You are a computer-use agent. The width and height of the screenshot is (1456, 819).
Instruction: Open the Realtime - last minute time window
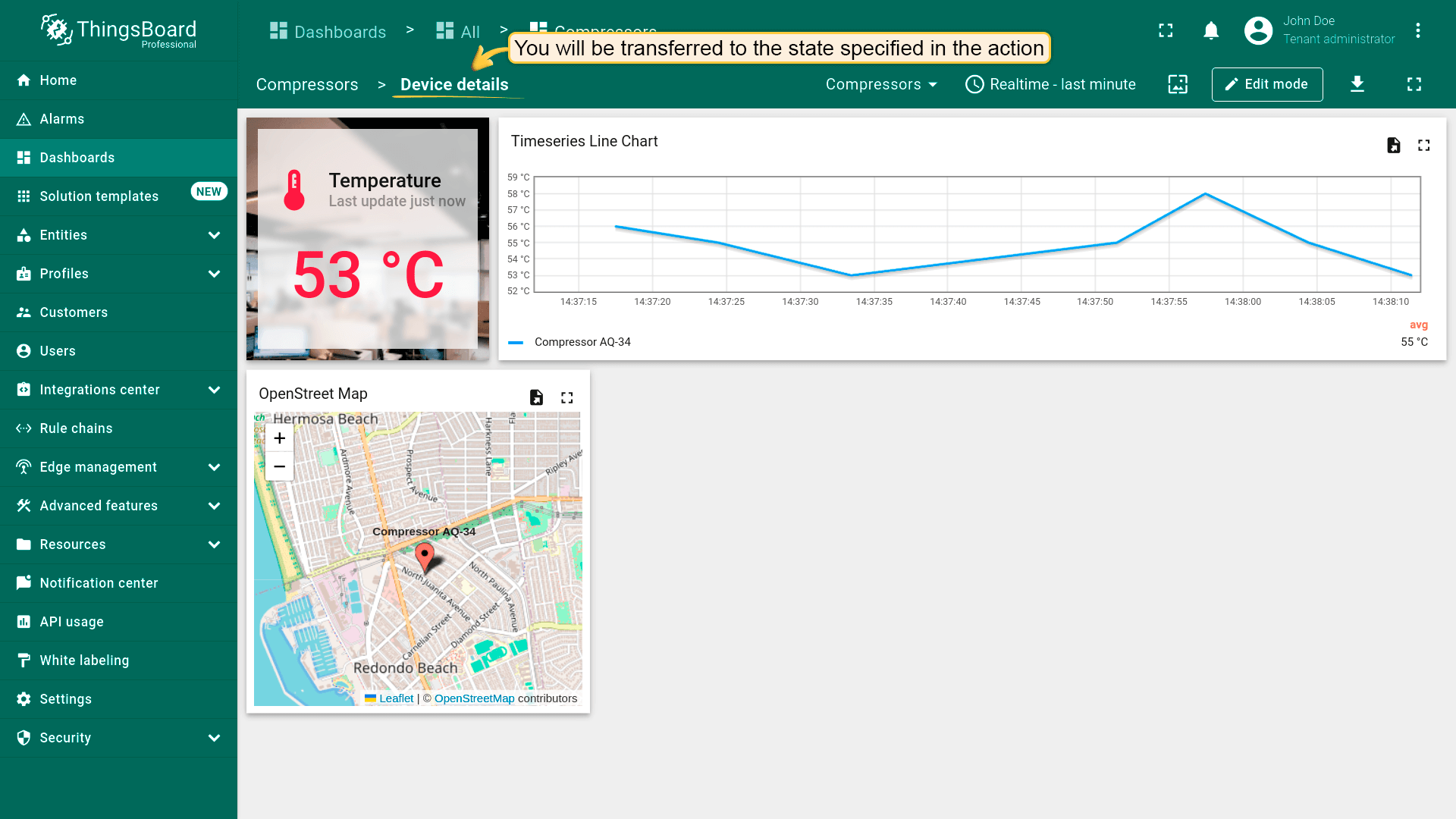[x=1050, y=84]
